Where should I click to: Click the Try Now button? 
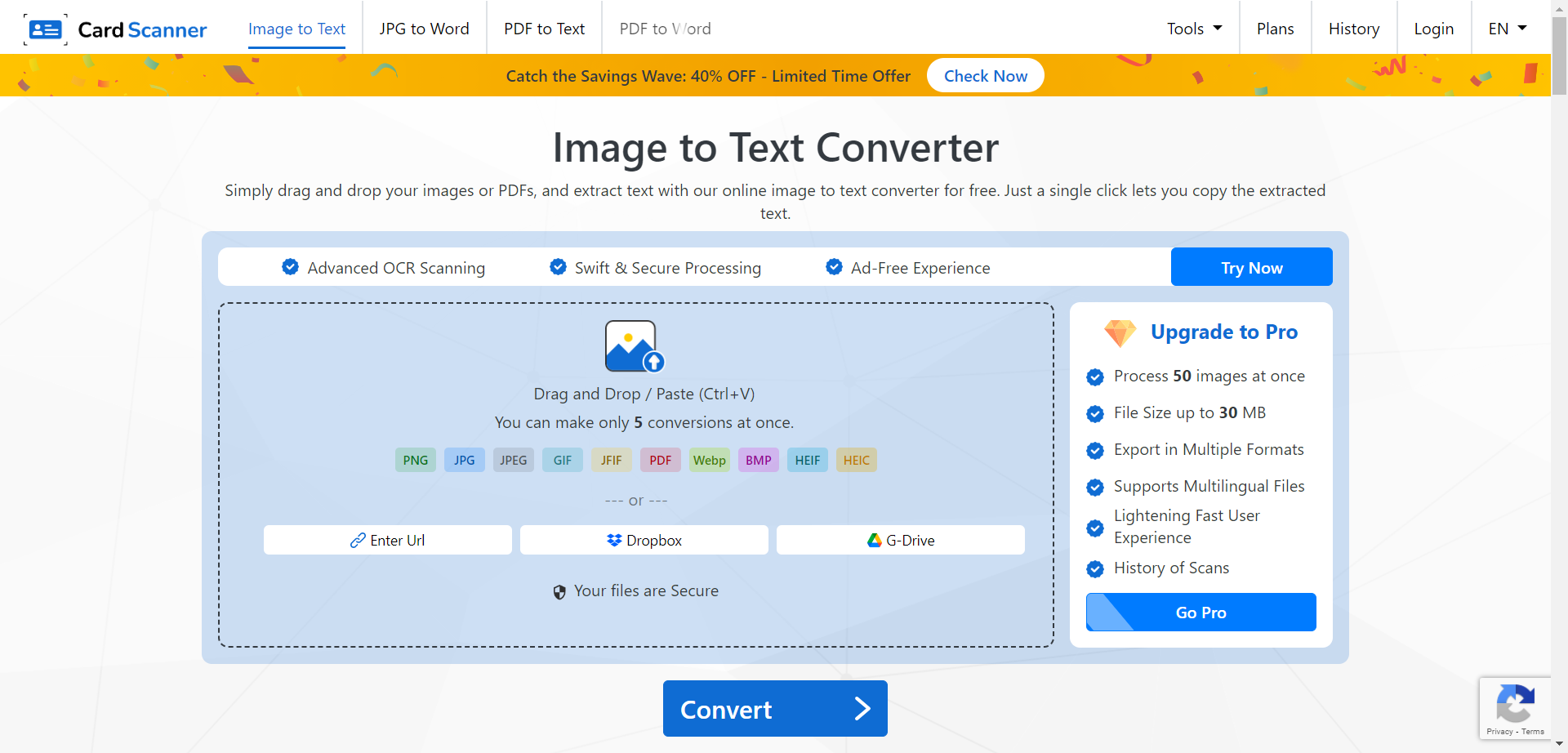(x=1250, y=267)
